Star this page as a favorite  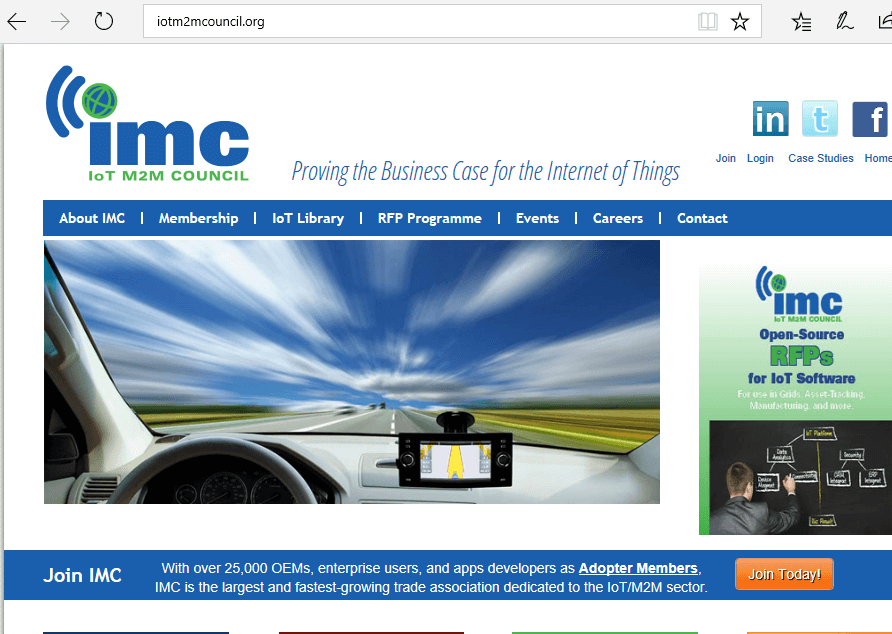coord(740,20)
